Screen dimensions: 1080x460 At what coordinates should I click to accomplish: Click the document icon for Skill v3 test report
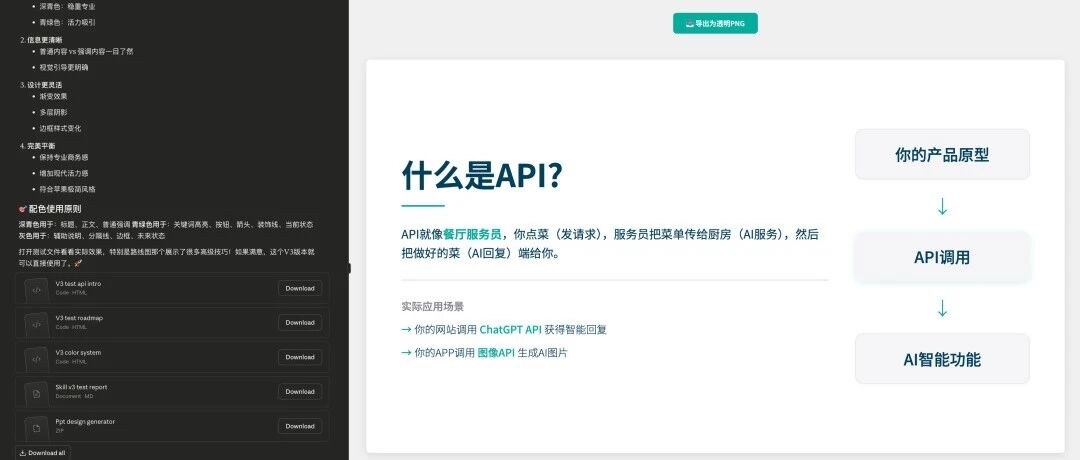coord(37,393)
